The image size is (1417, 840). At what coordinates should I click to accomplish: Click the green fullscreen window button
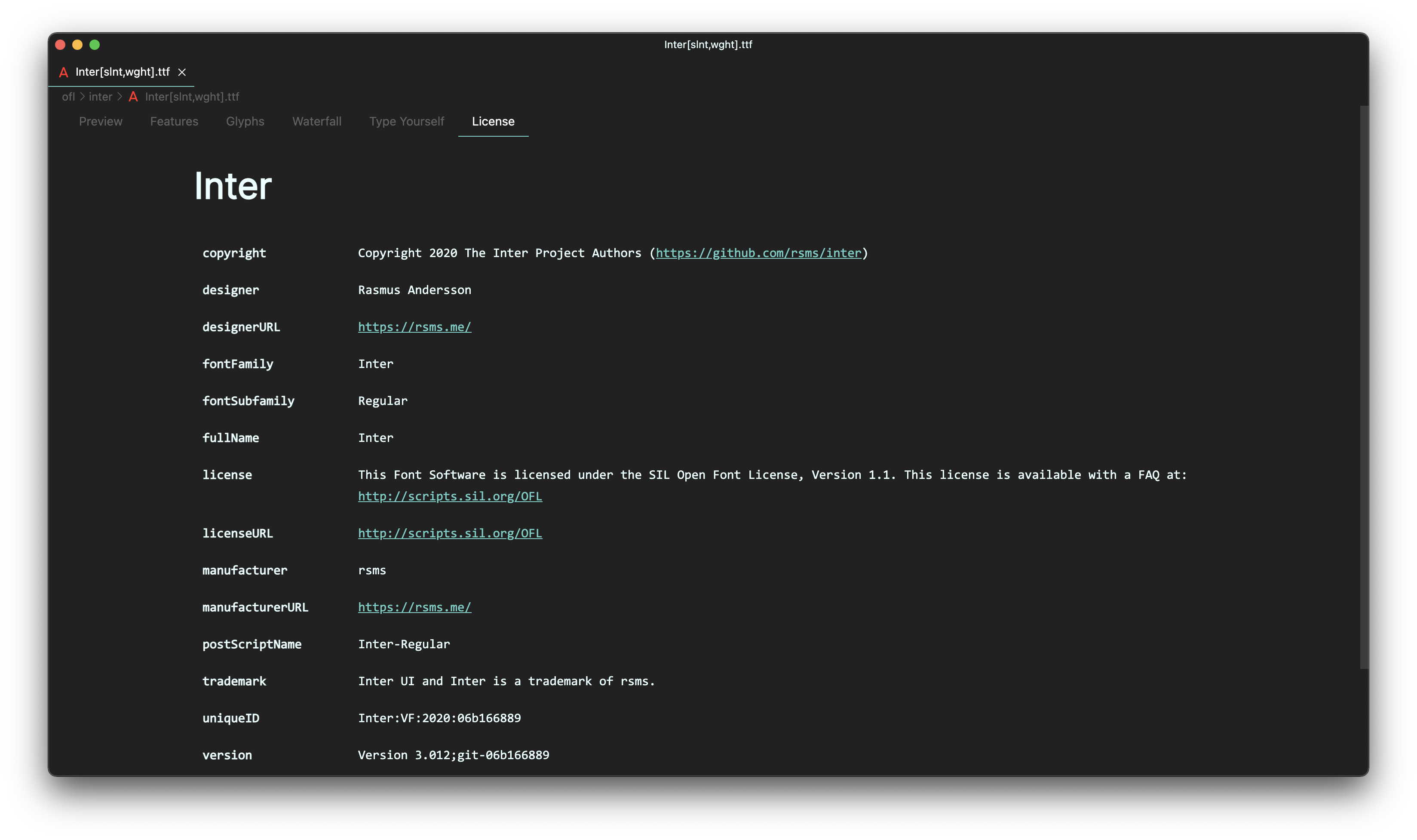(95, 45)
